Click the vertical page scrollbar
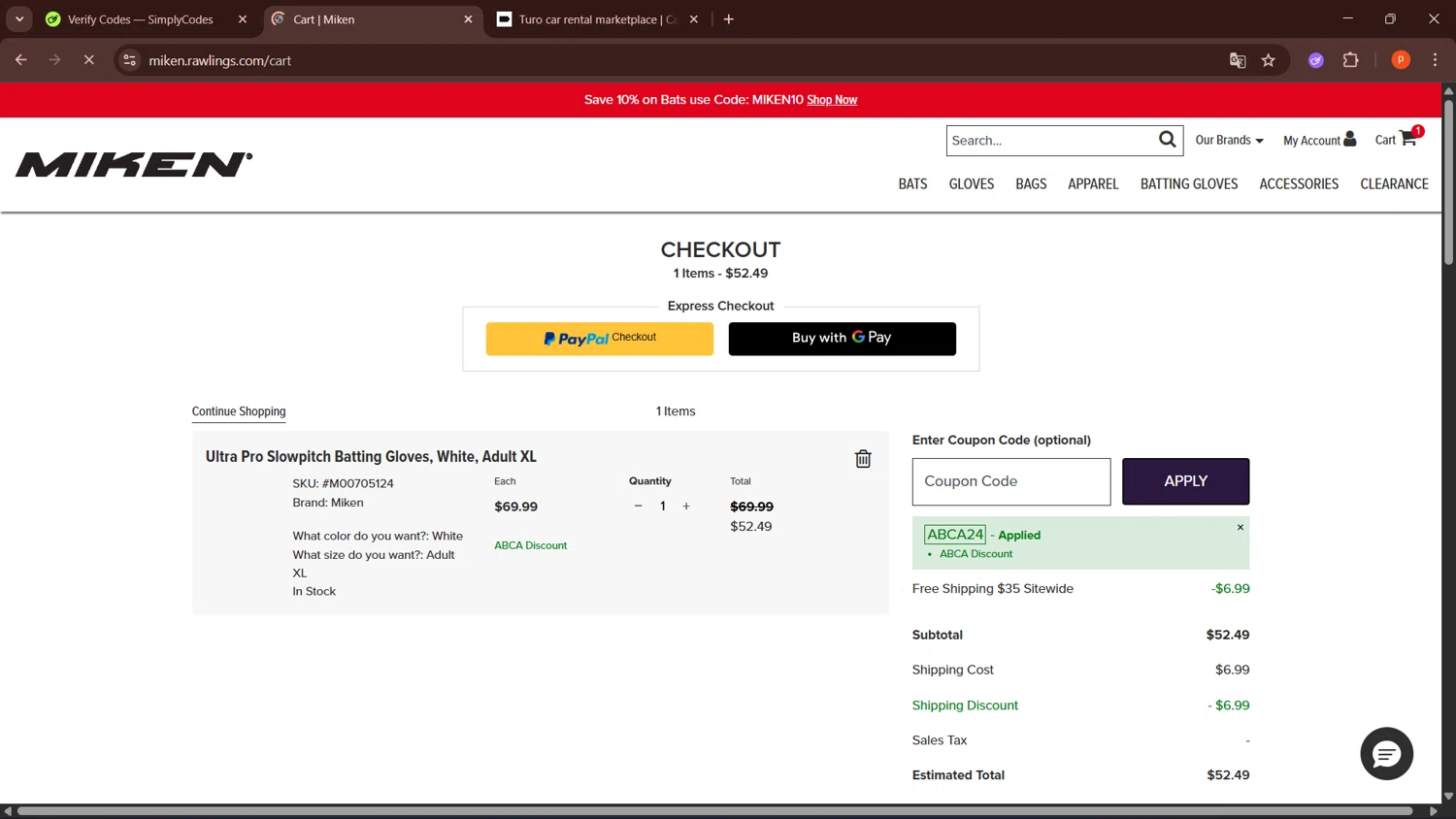Screen dimensions: 1456x819 [x=1448, y=180]
